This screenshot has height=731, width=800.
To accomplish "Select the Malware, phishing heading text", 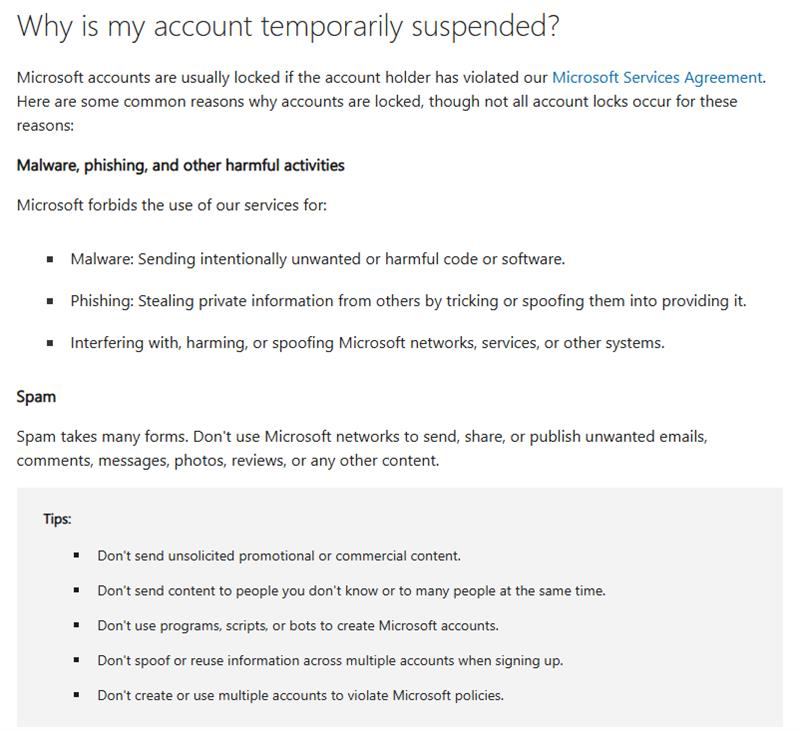I will tap(181, 165).
